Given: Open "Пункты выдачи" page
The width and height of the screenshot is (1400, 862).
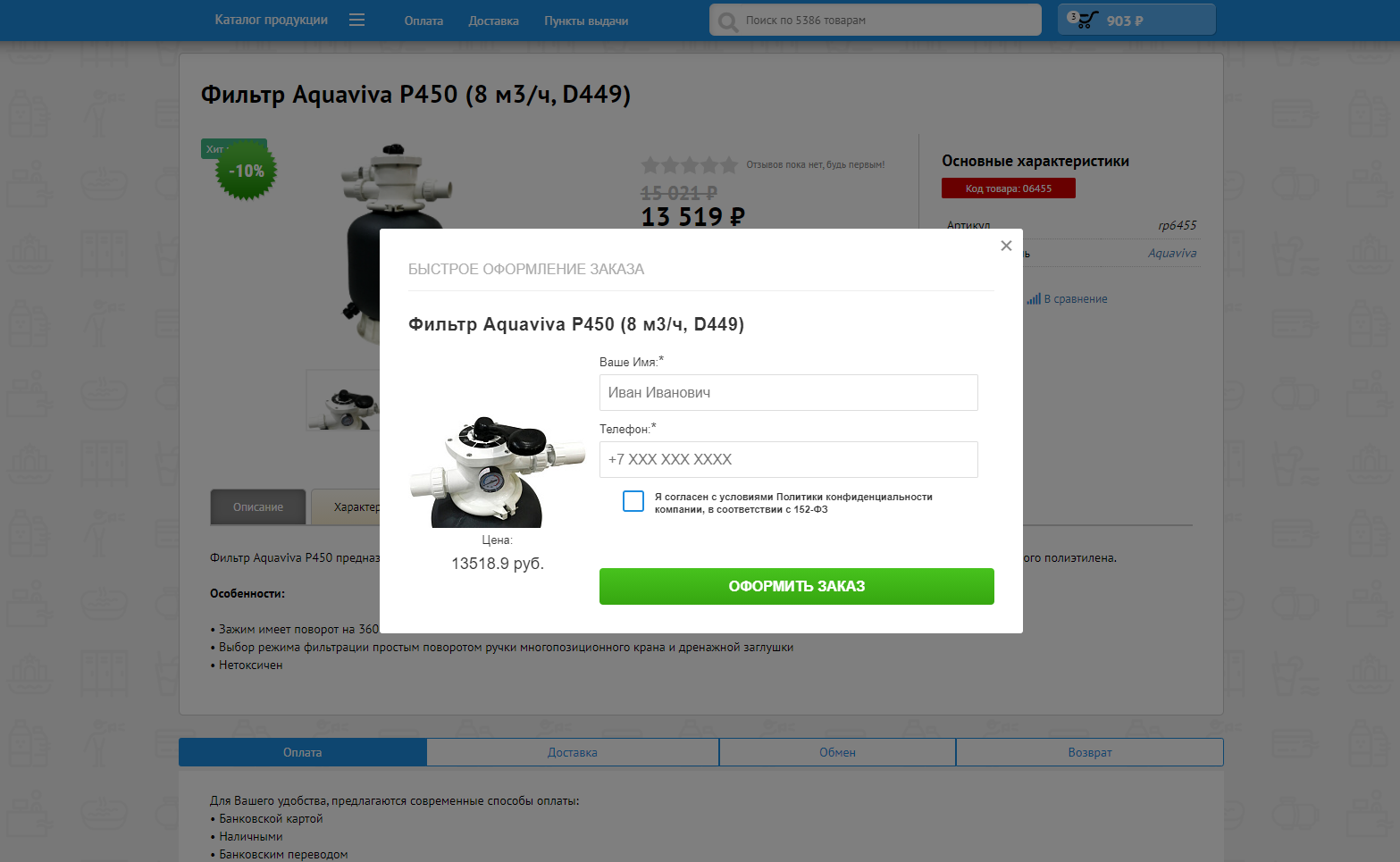Looking at the screenshot, I should tap(586, 21).
